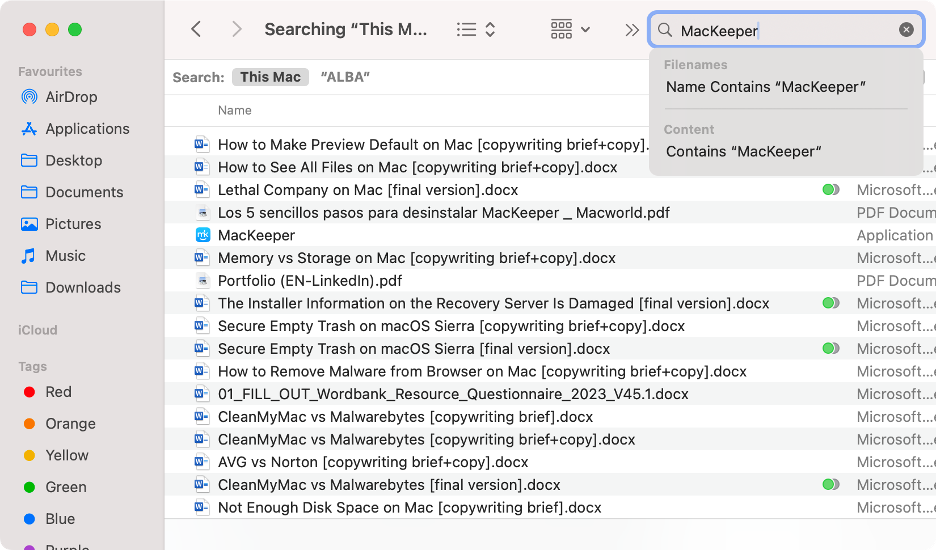Click PDF Docum kind cell of Portfolio row
The height and width of the screenshot is (550, 936).
tap(896, 281)
